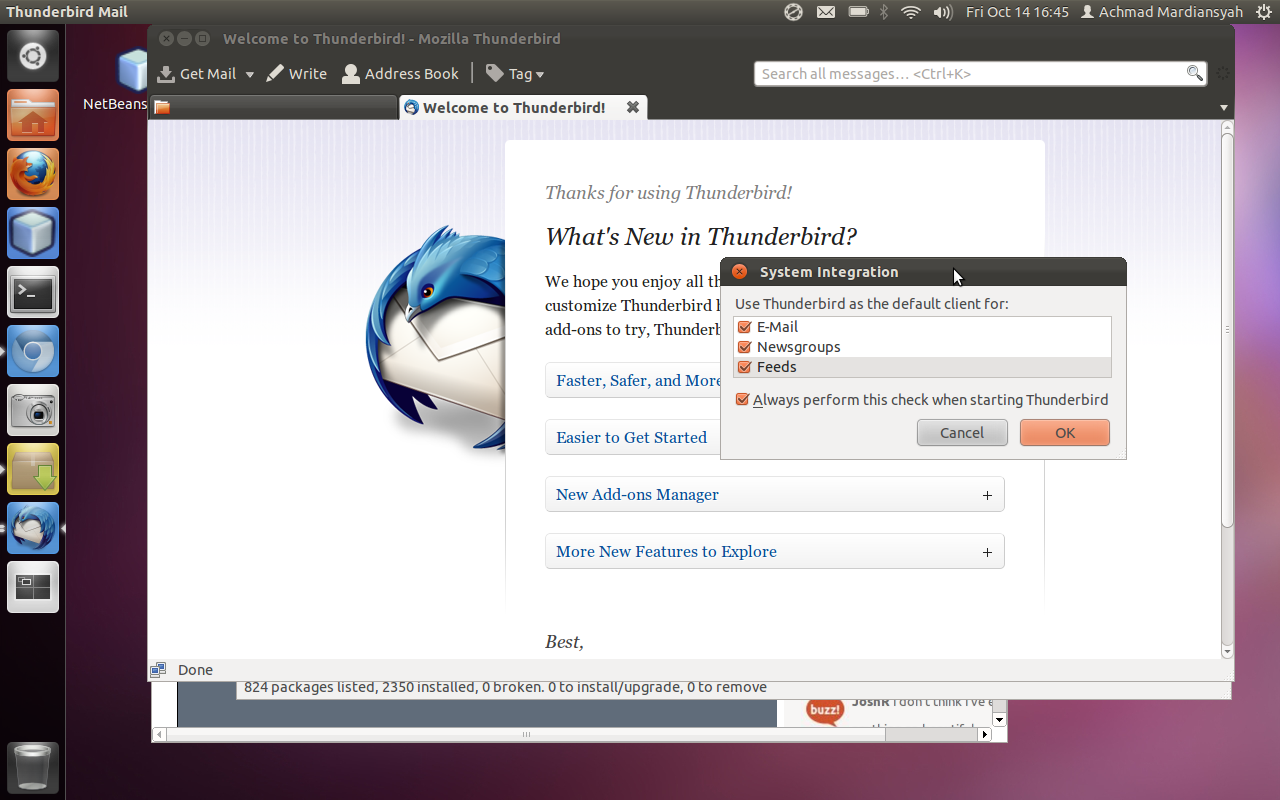Open the Trash in the launcher

point(33,767)
